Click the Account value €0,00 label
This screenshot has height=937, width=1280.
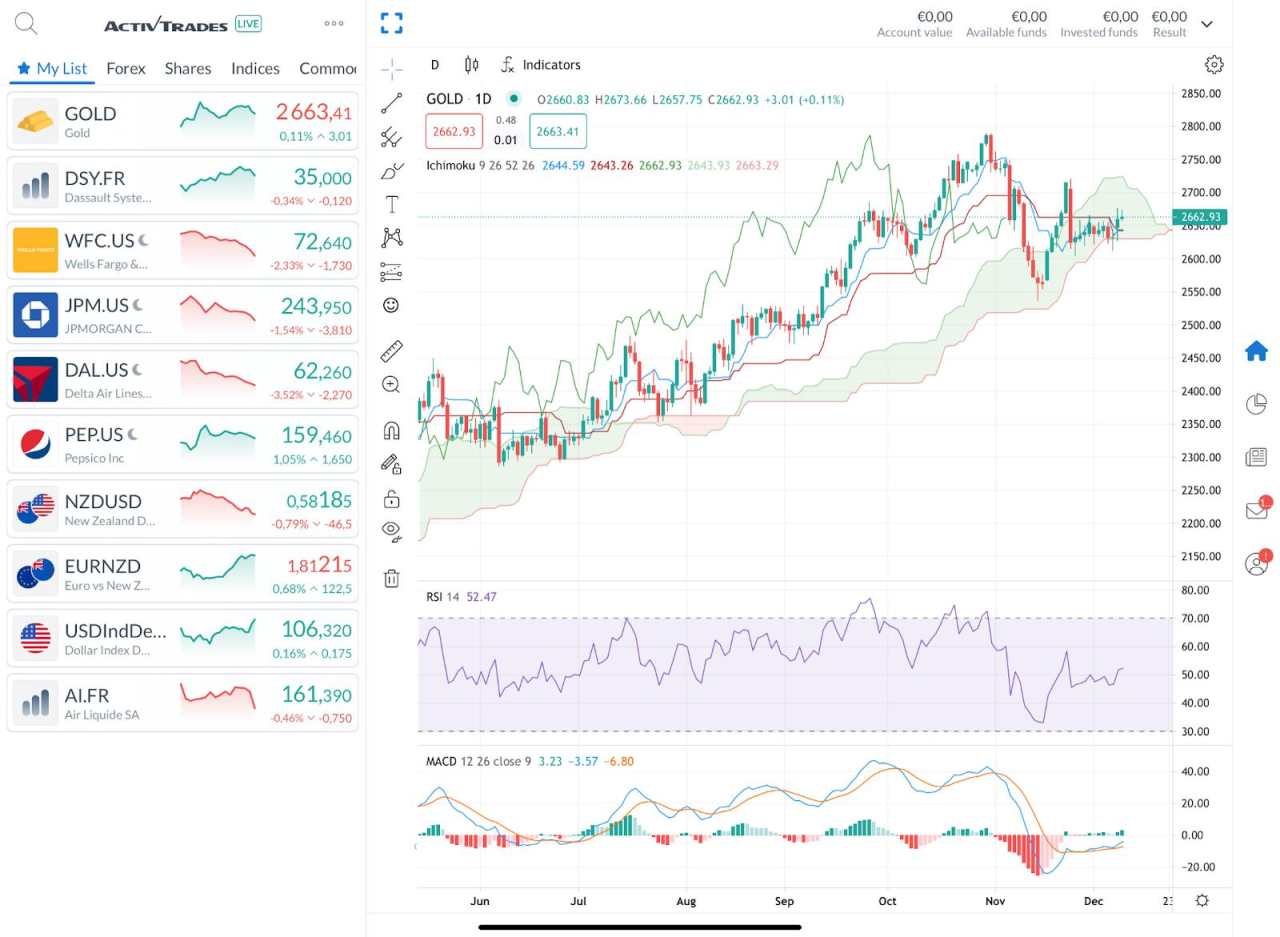pos(914,24)
